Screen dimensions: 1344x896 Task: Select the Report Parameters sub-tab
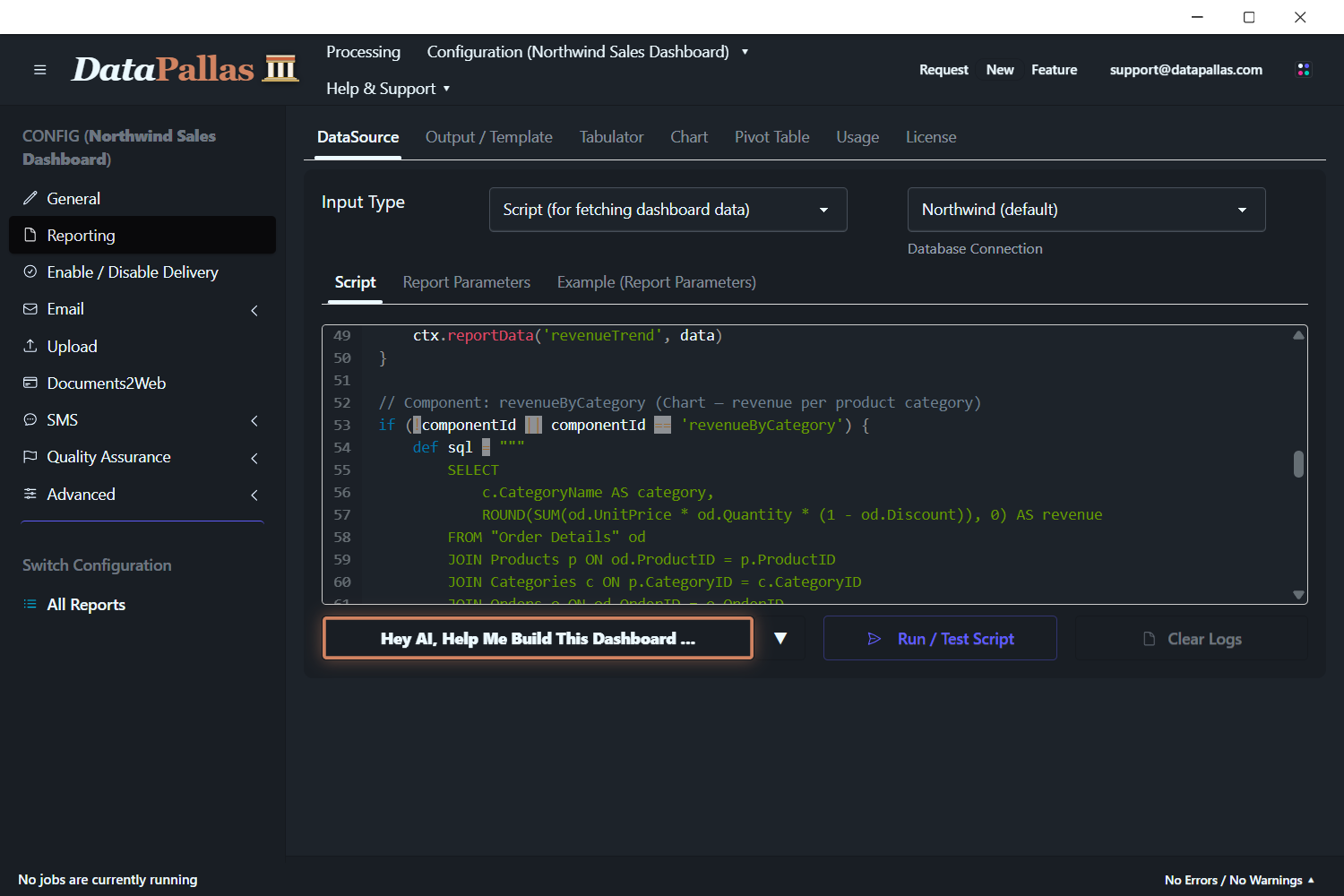click(x=467, y=282)
